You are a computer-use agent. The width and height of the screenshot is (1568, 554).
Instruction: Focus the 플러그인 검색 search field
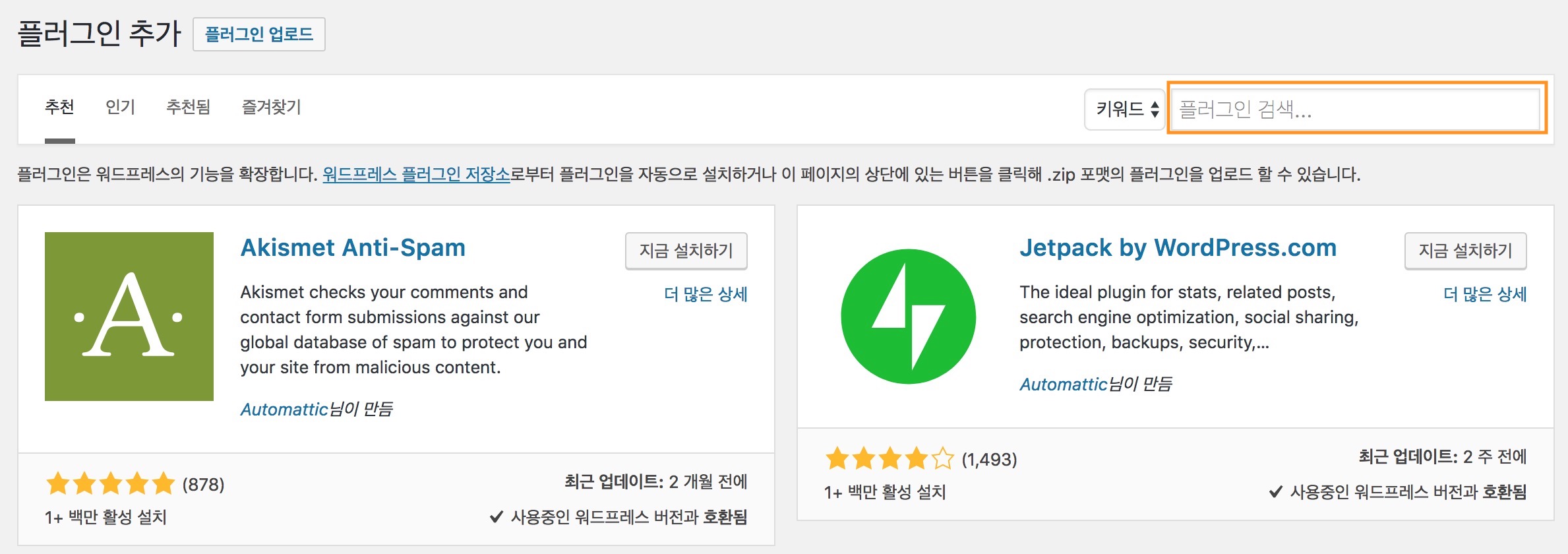(x=1356, y=108)
